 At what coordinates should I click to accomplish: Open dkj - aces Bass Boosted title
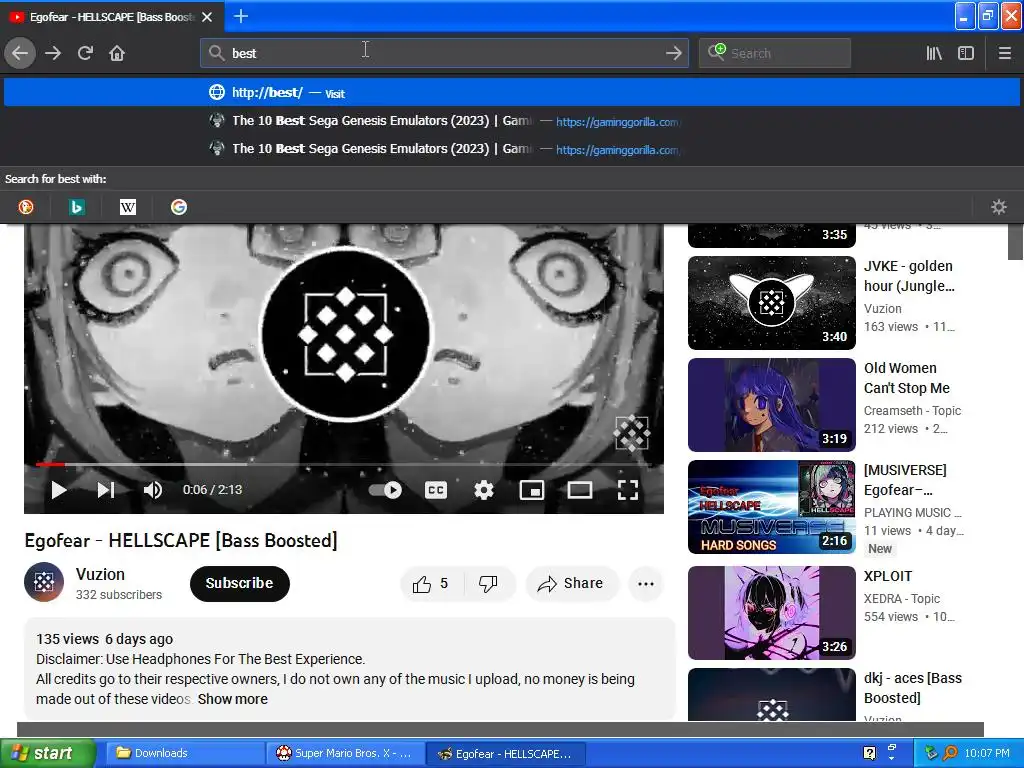pyautogui.click(x=912, y=688)
